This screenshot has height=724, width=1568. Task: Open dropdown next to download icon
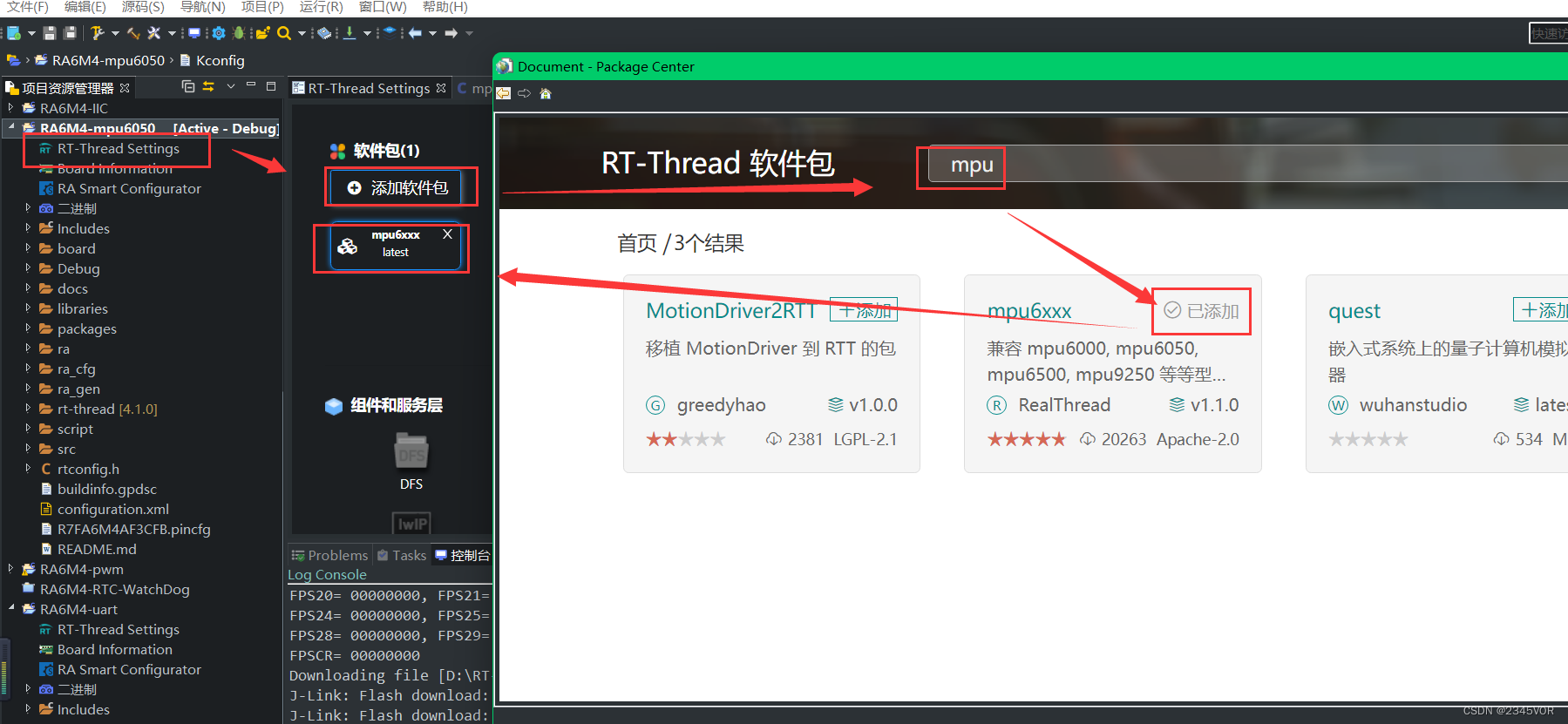[367, 33]
